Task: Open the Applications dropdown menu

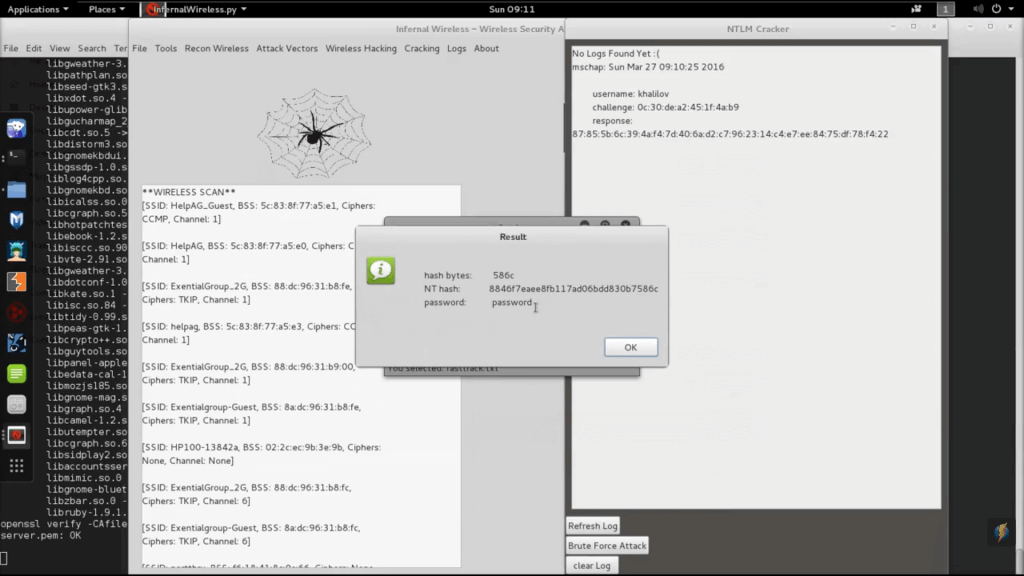Action: (x=38, y=9)
